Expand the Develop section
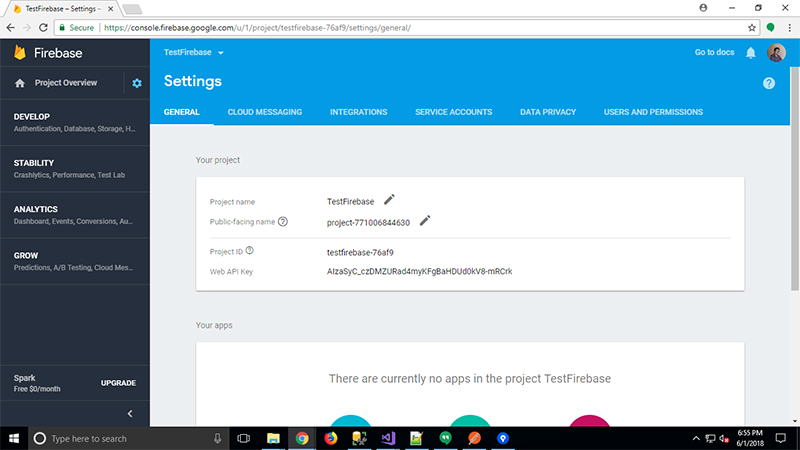800x450 pixels. tap(74, 122)
